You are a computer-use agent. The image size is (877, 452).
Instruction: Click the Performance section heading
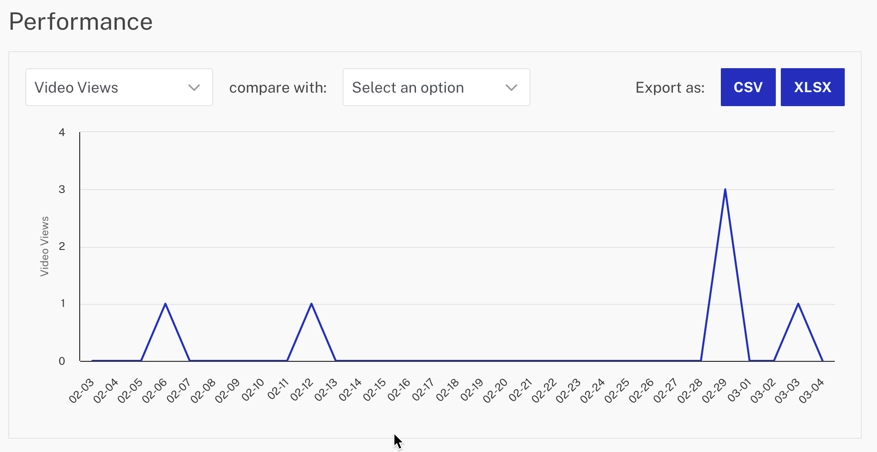[x=81, y=22]
